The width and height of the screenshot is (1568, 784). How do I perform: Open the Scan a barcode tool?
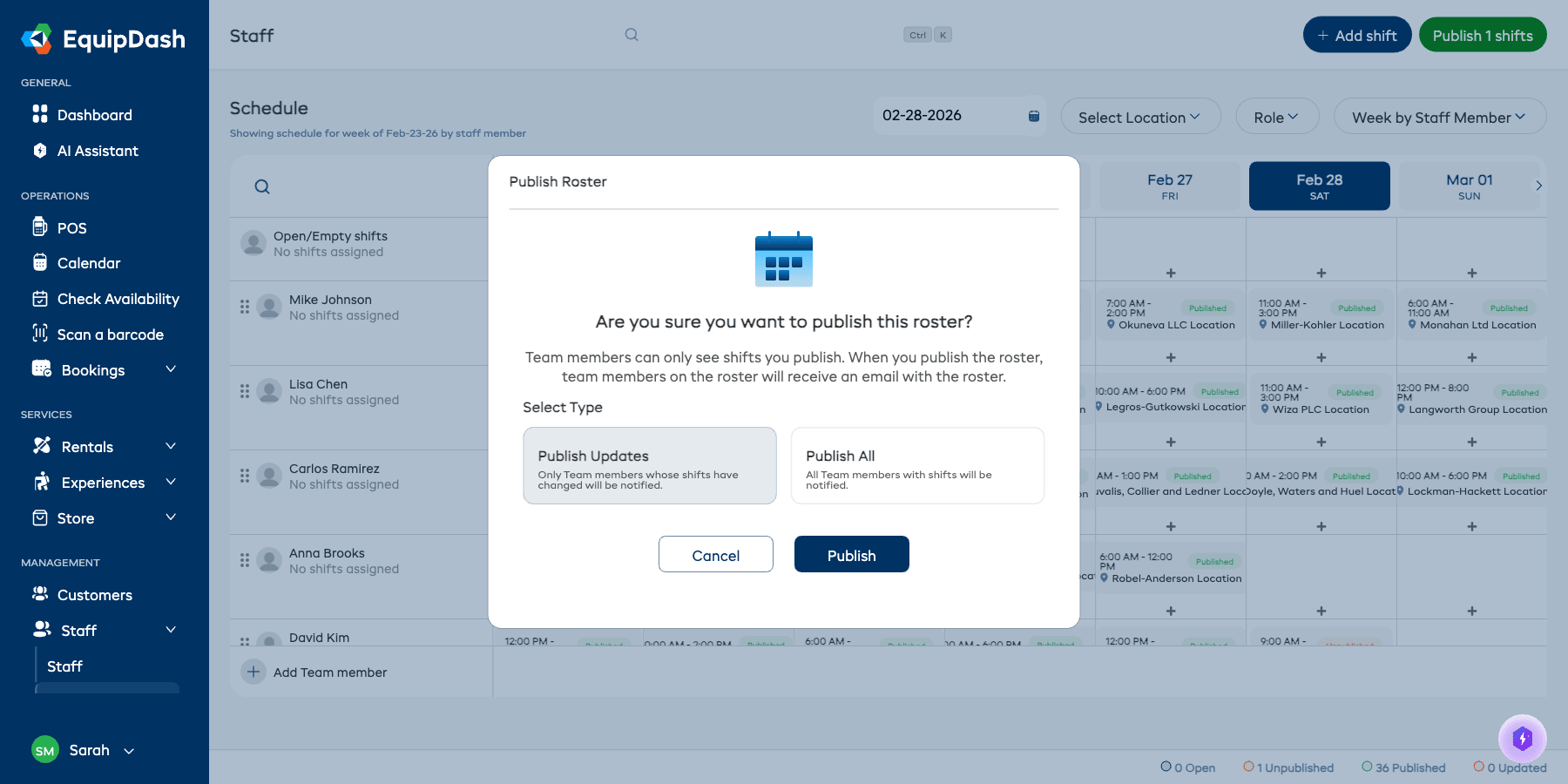pos(40,334)
